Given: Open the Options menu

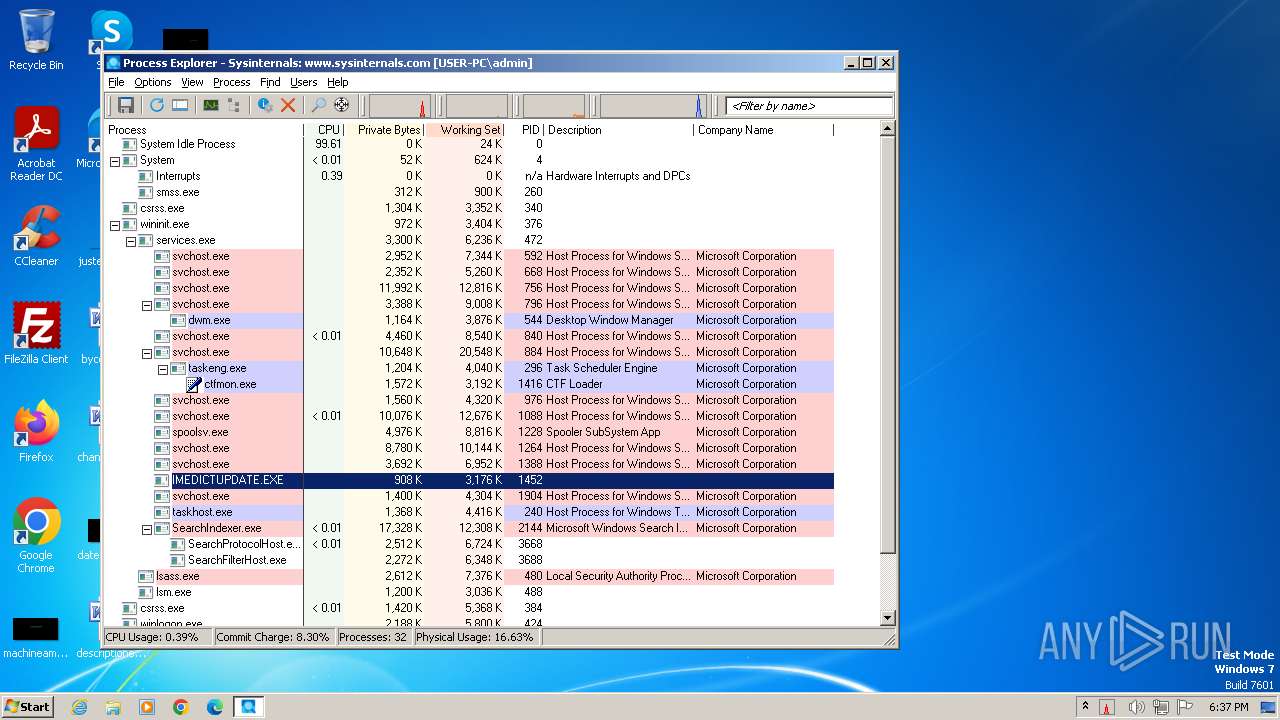Looking at the screenshot, I should pyautogui.click(x=153, y=82).
